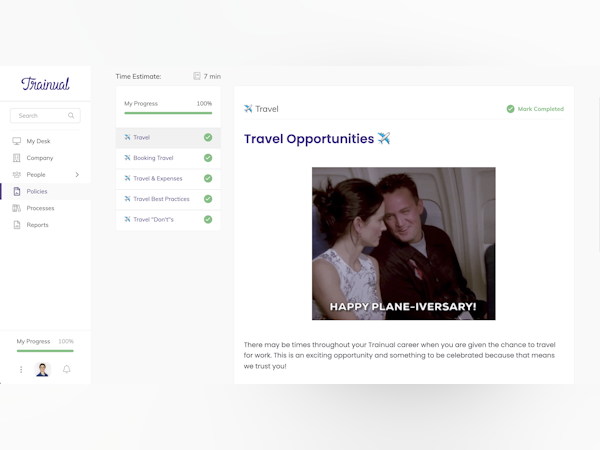Screen dimensions: 600x450
Task: Click the People group icon
Action: click(x=16, y=174)
